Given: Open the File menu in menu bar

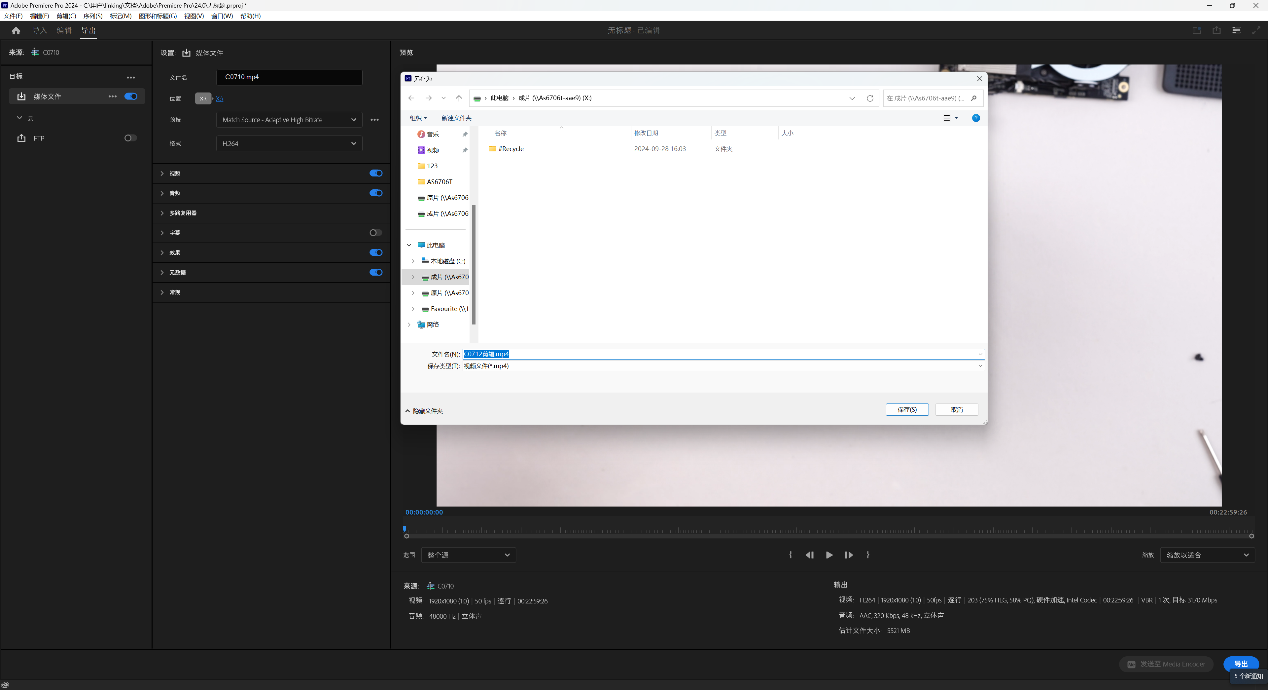Looking at the screenshot, I should point(12,16).
